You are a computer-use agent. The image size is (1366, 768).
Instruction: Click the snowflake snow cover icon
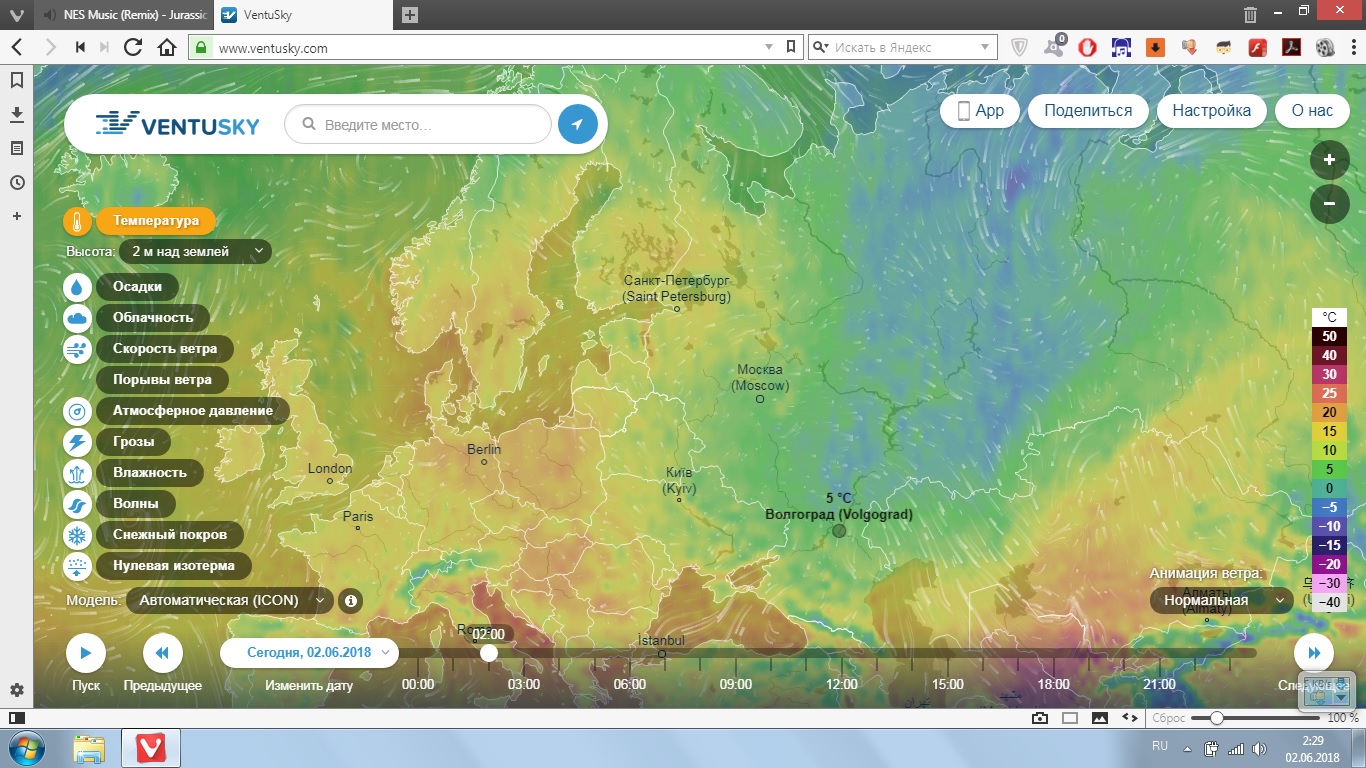(x=78, y=535)
